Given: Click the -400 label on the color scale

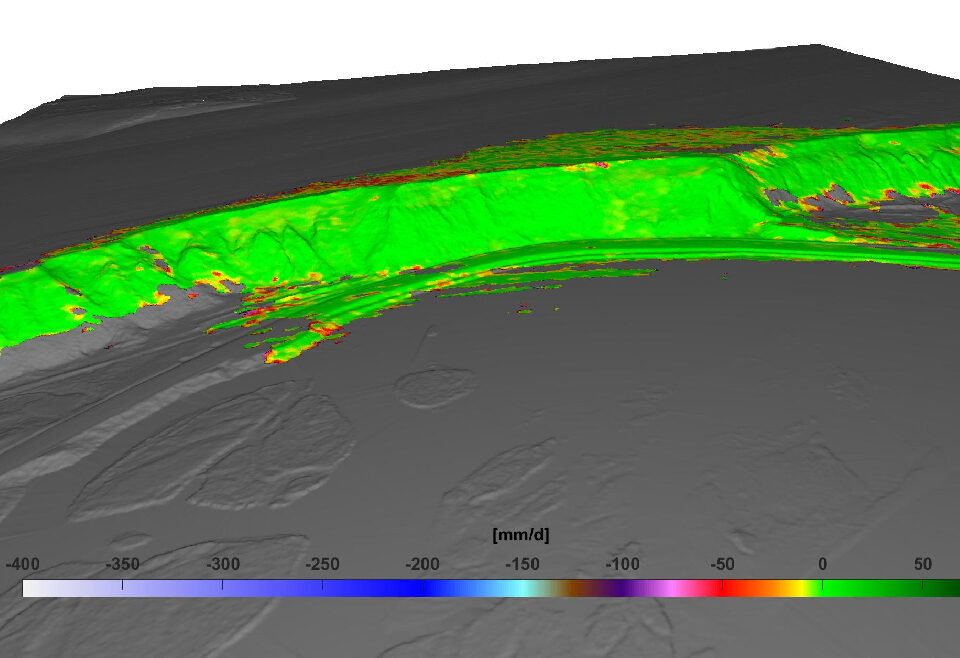Looking at the screenshot, I should (x=22, y=564).
